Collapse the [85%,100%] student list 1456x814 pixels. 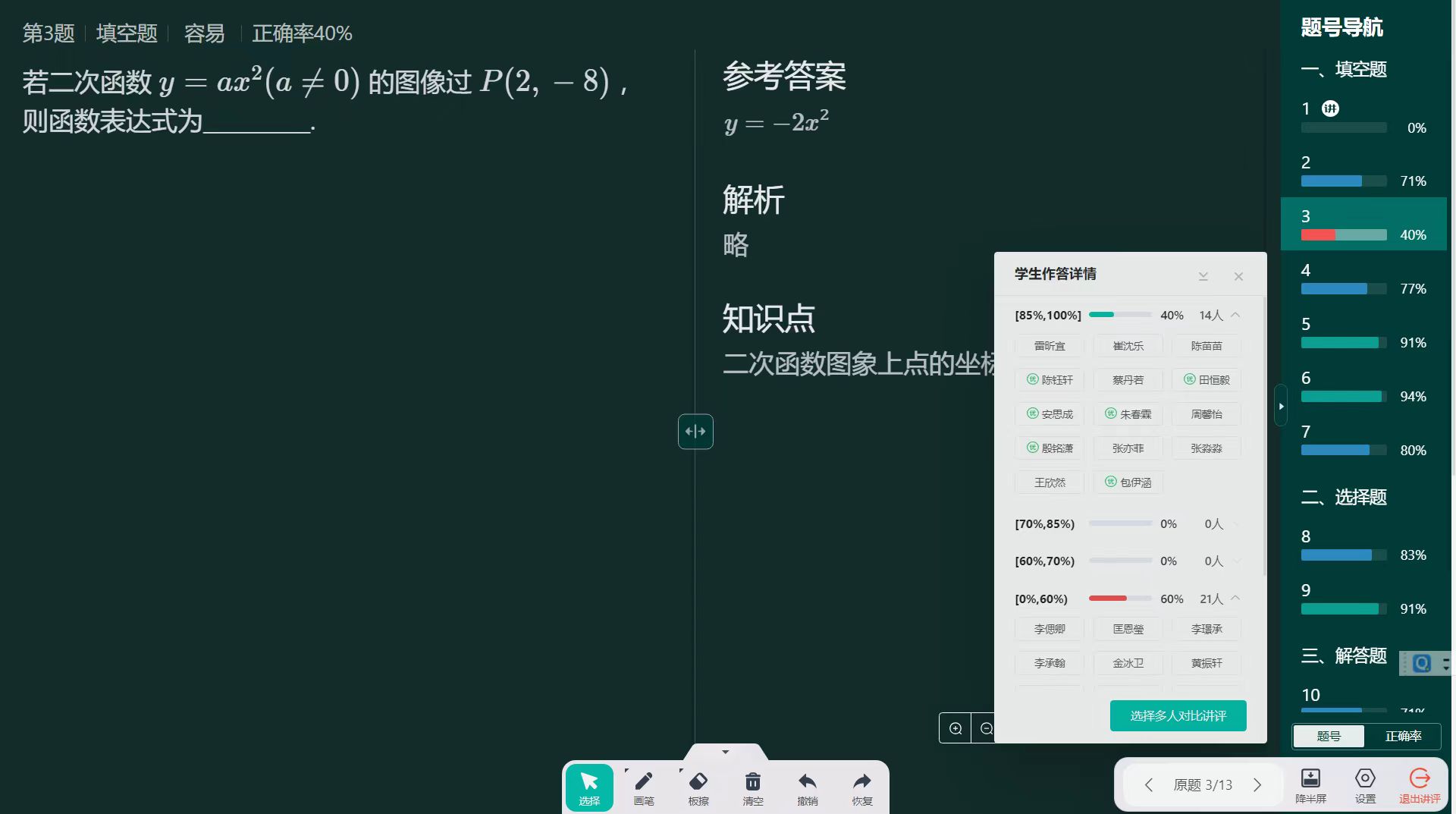tap(1235, 315)
